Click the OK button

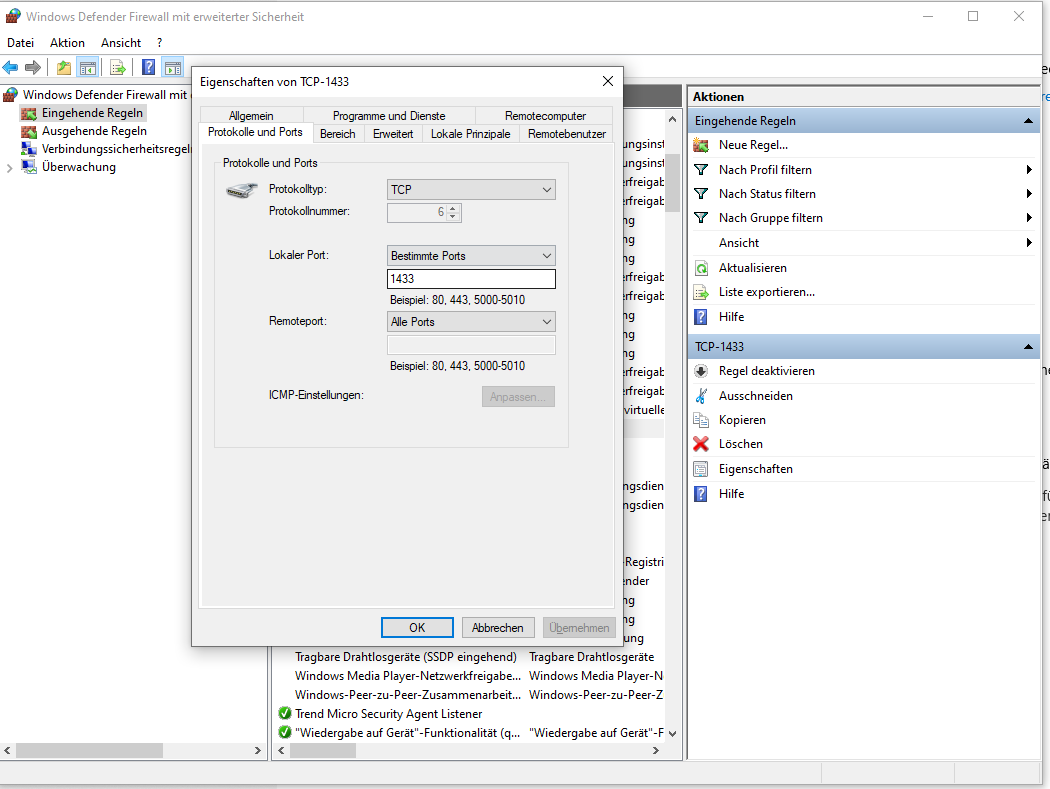coord(417,628)
